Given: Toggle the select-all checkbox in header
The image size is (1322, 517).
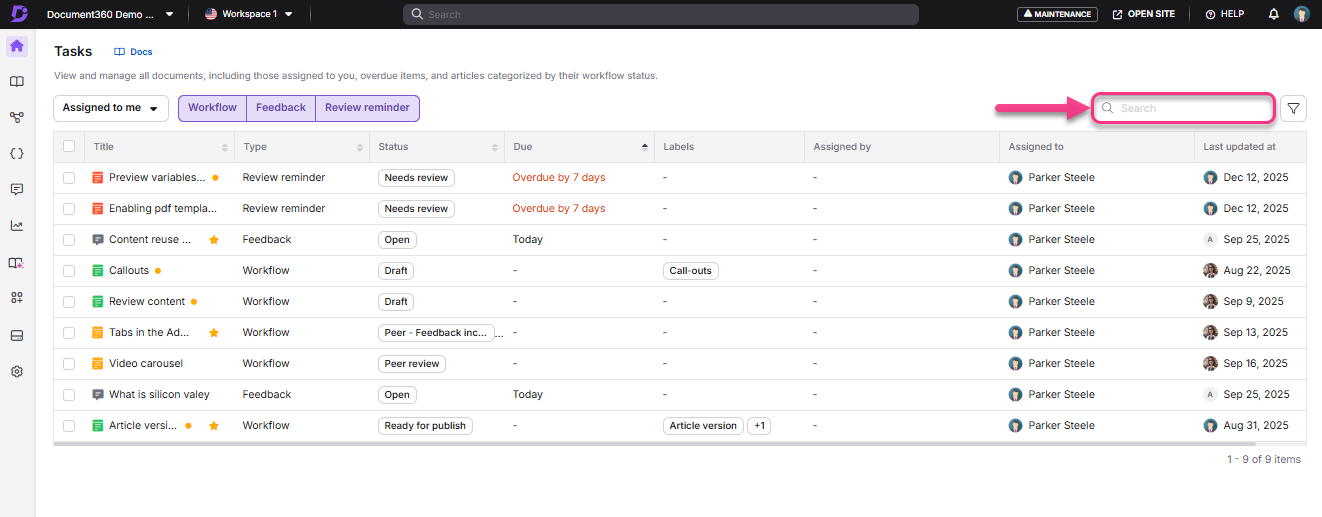Looking at the screenshot, I should pyautogui.click(x=69, y=146).
